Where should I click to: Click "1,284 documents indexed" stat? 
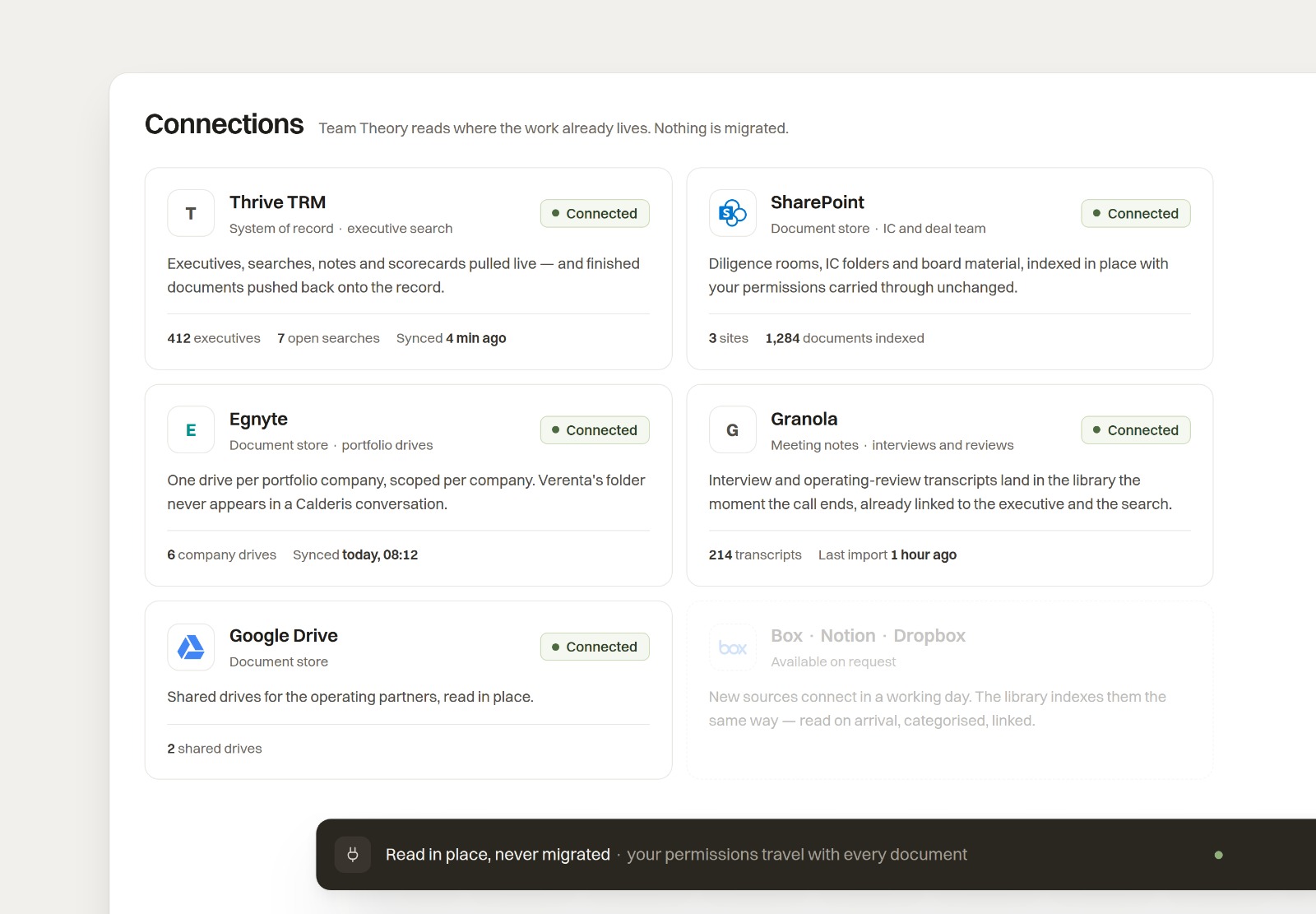click(845, 338)
